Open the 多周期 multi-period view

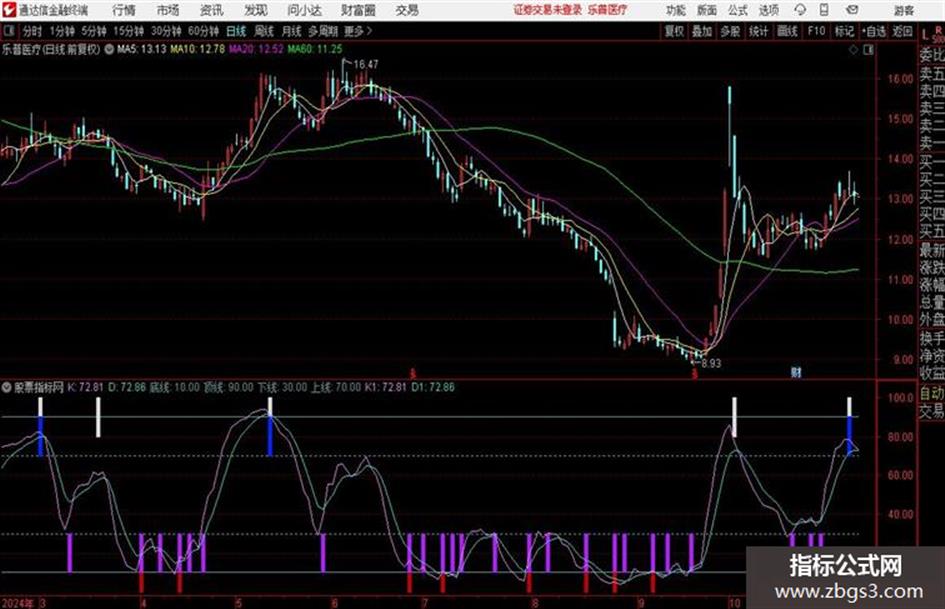(323, 31)
